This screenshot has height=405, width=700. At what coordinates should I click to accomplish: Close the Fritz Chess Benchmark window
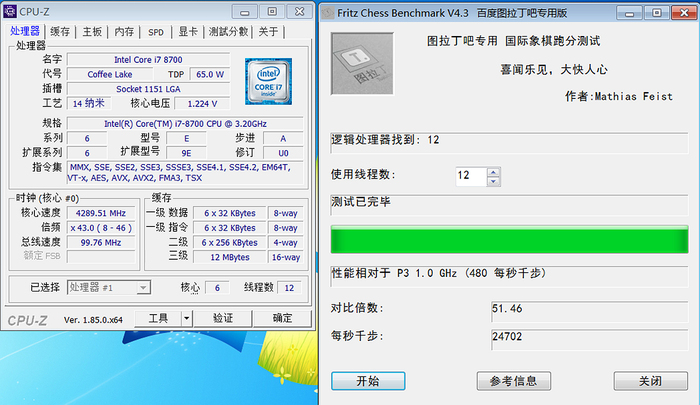click(x=684, y=13)
